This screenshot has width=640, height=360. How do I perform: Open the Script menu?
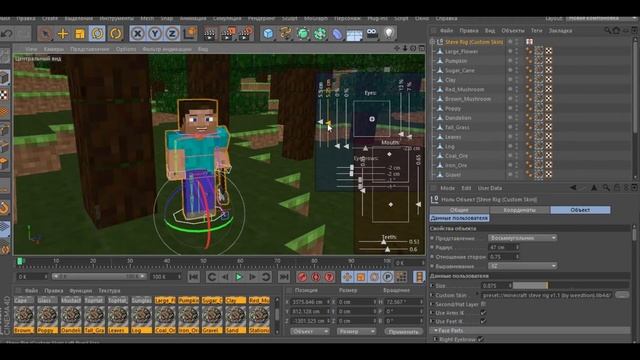(401, 18)
